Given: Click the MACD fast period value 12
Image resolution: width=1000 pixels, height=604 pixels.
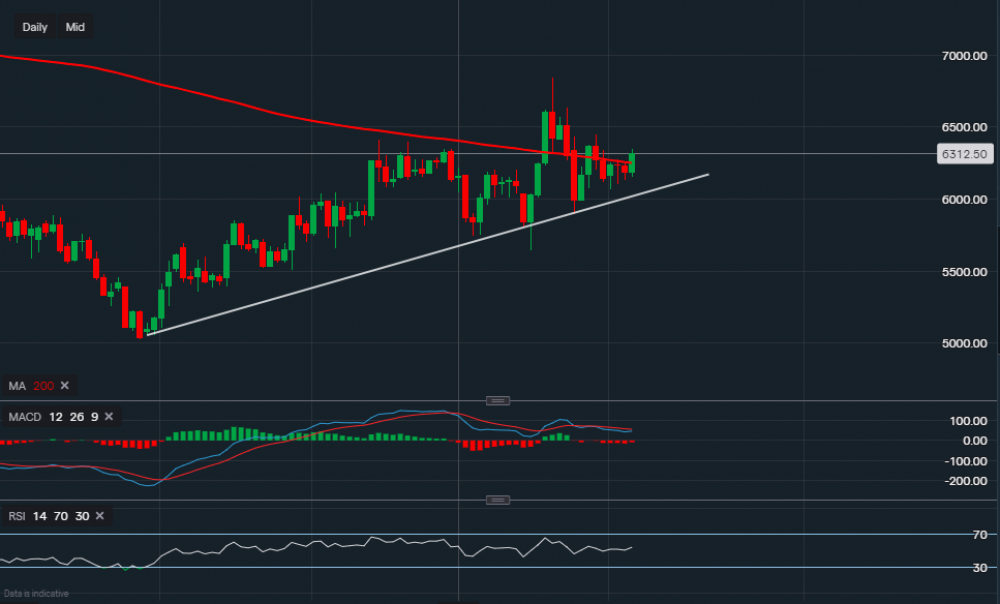Looking at the screenshot, I should point(56,416).
